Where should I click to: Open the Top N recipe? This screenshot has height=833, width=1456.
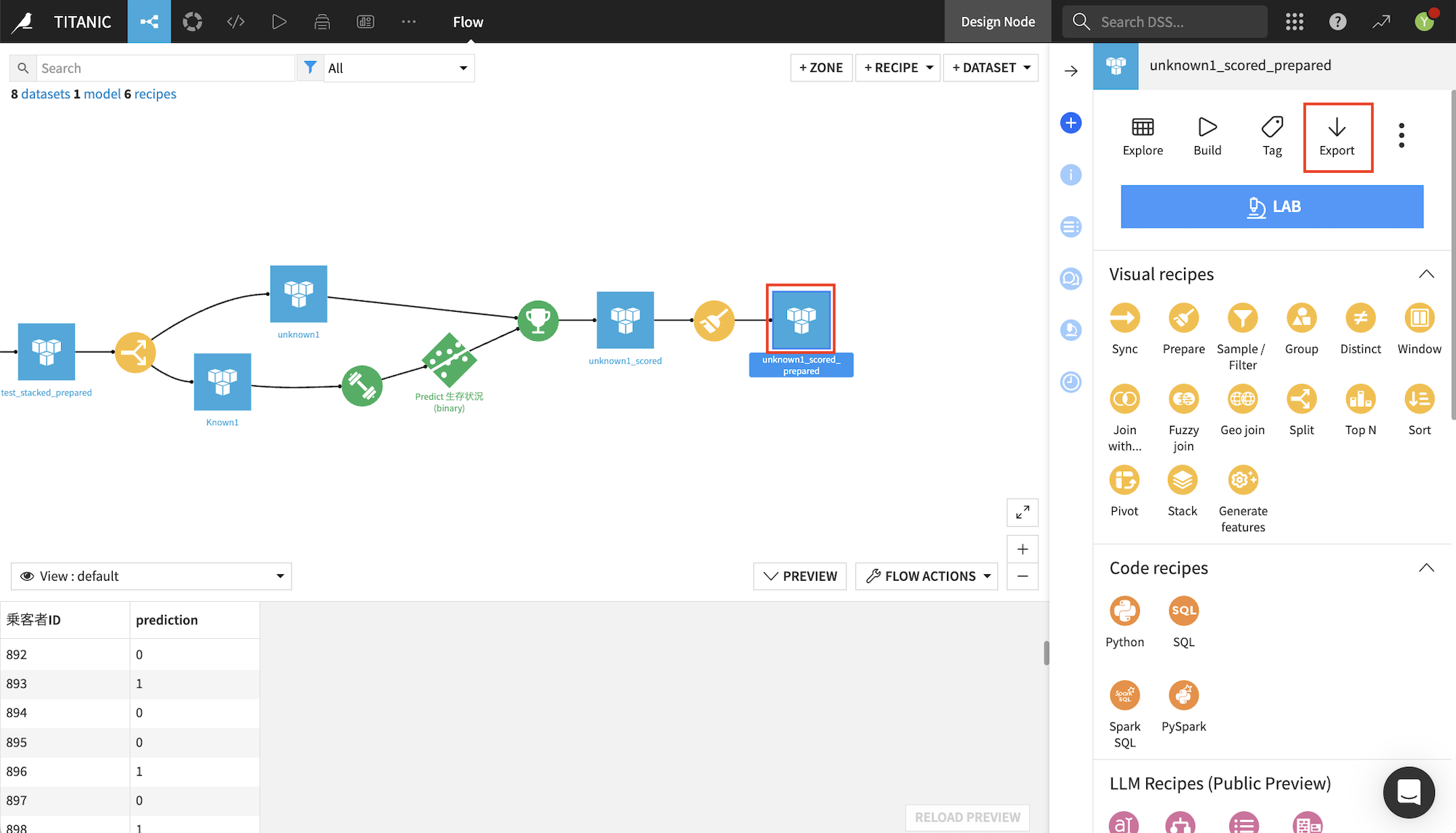coord(1360,399)
